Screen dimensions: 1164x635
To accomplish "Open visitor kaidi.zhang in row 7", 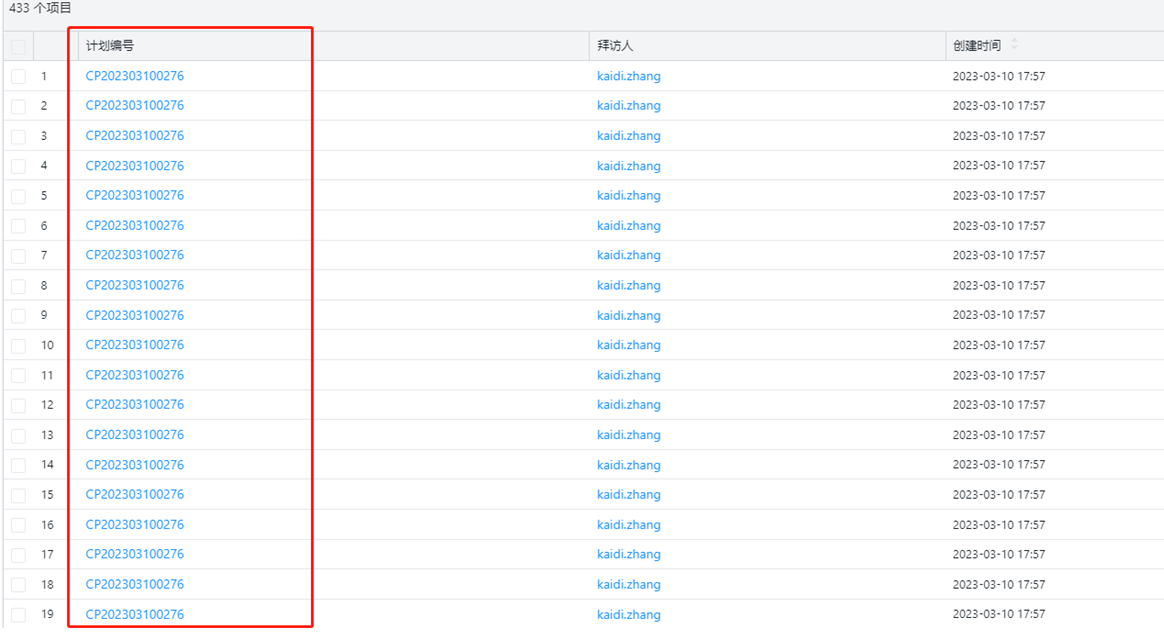I will tap(629, 255).
